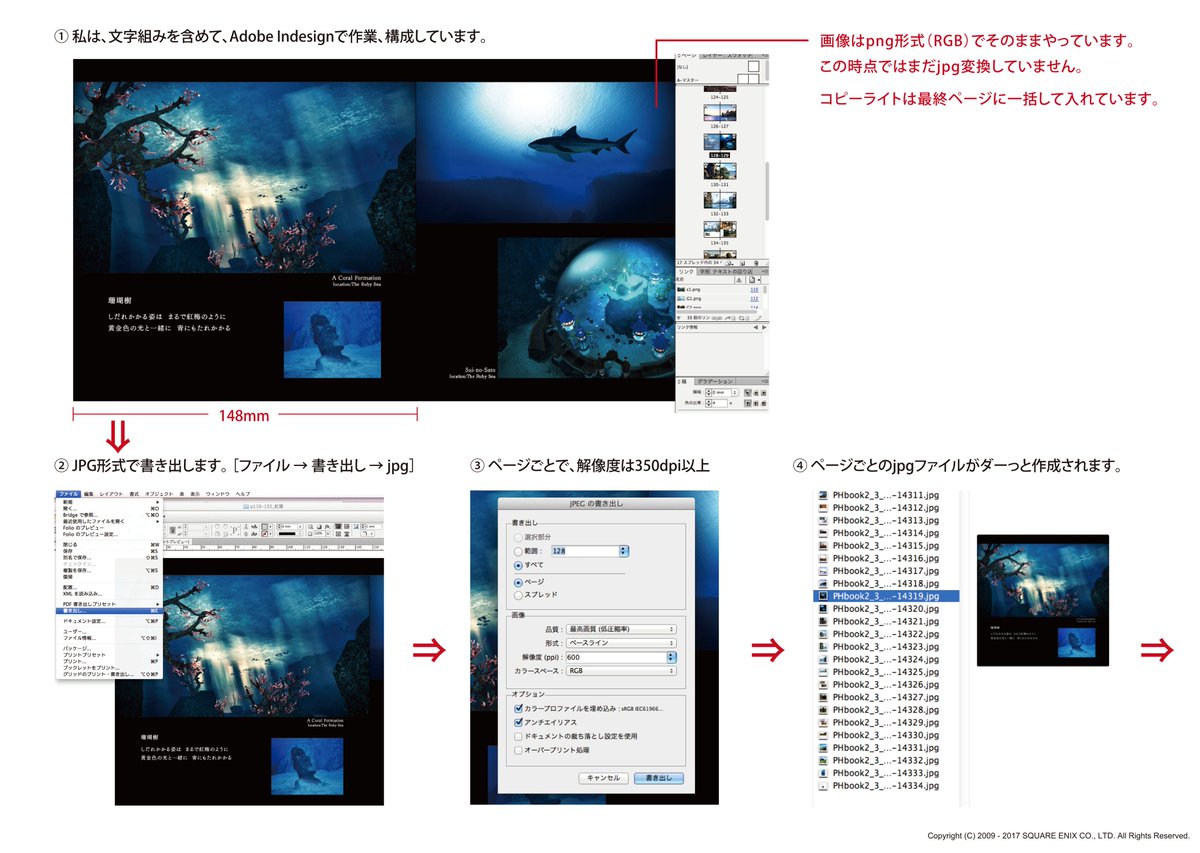Click the status column icon in Links panel header
The width and height of the screenshot is (1200, 853).
click(x=739, y=280)
